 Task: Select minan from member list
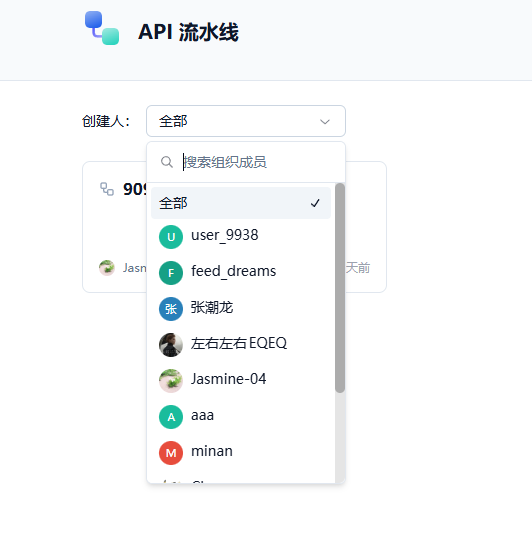241,452
